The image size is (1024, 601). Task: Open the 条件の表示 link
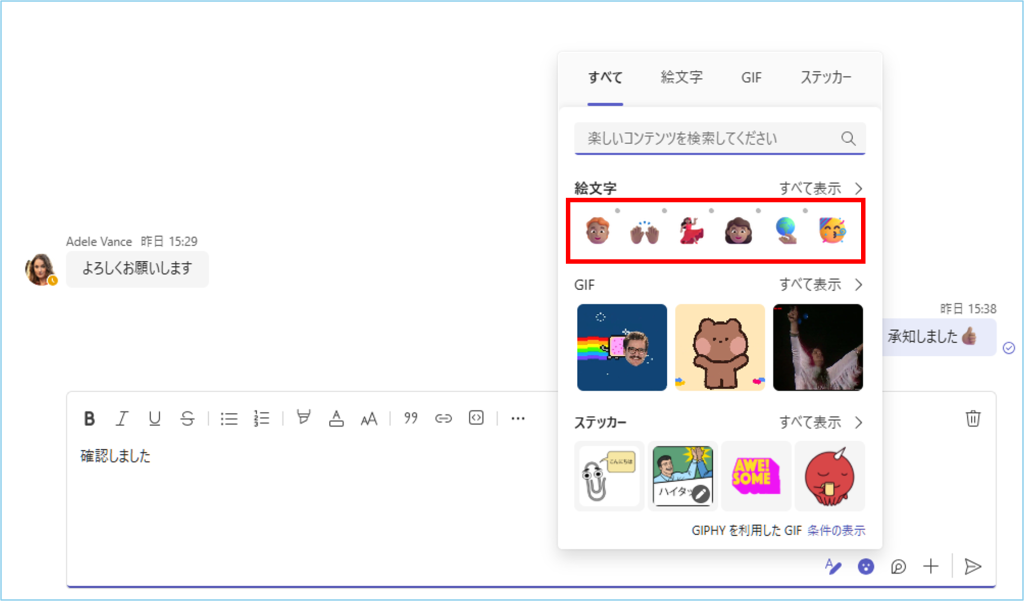coord(836,530)
